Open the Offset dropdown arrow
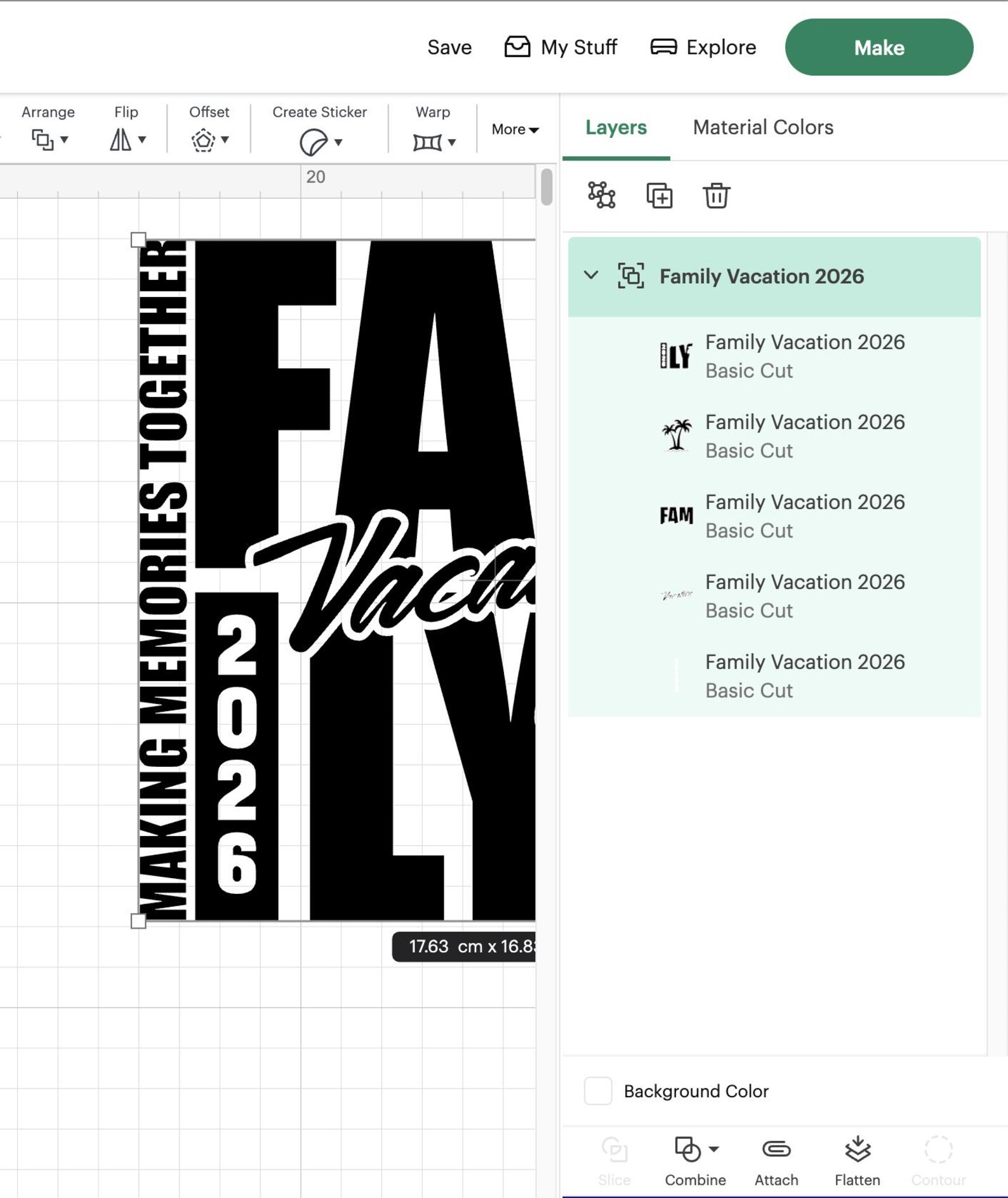 coord(225,140)
